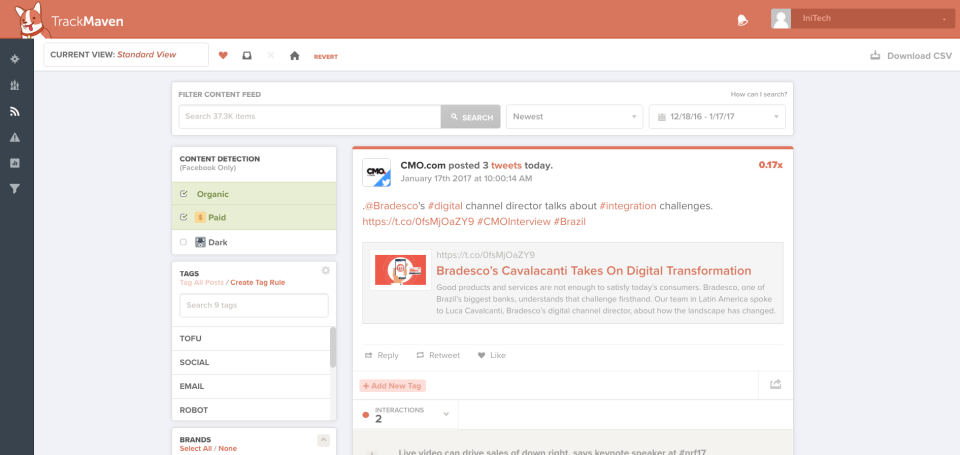Open the Newest sort dropdown
This screenshot has width=960, height=455.
(574, 117)
